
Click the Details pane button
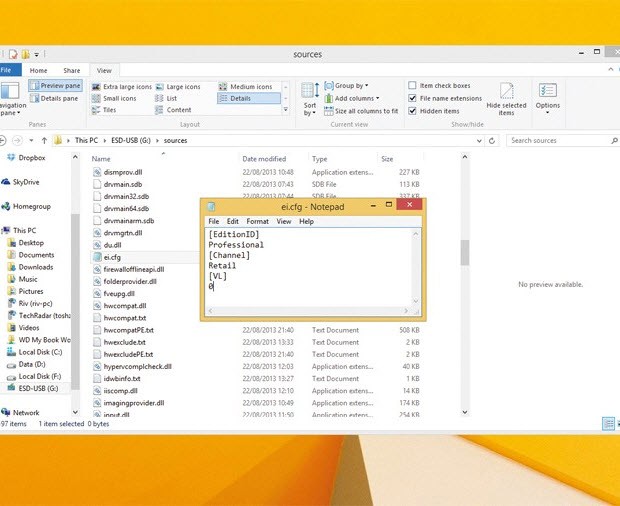click(x=56, y=98)
